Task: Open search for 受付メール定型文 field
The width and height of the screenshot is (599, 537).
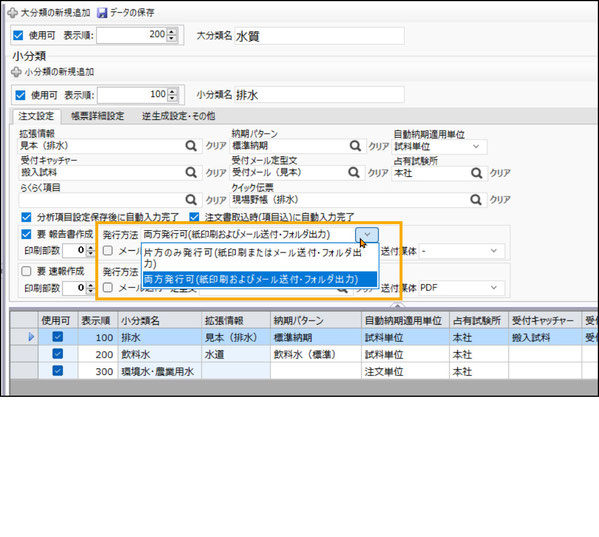Action: tap(354, 172)
